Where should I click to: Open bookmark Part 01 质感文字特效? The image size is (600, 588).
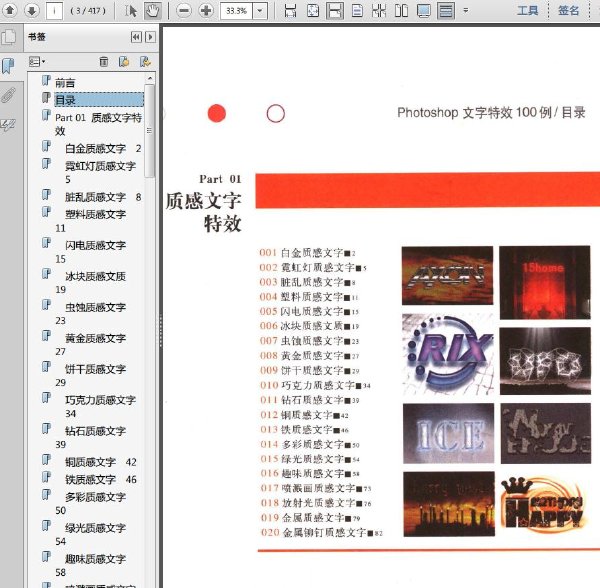98,124
